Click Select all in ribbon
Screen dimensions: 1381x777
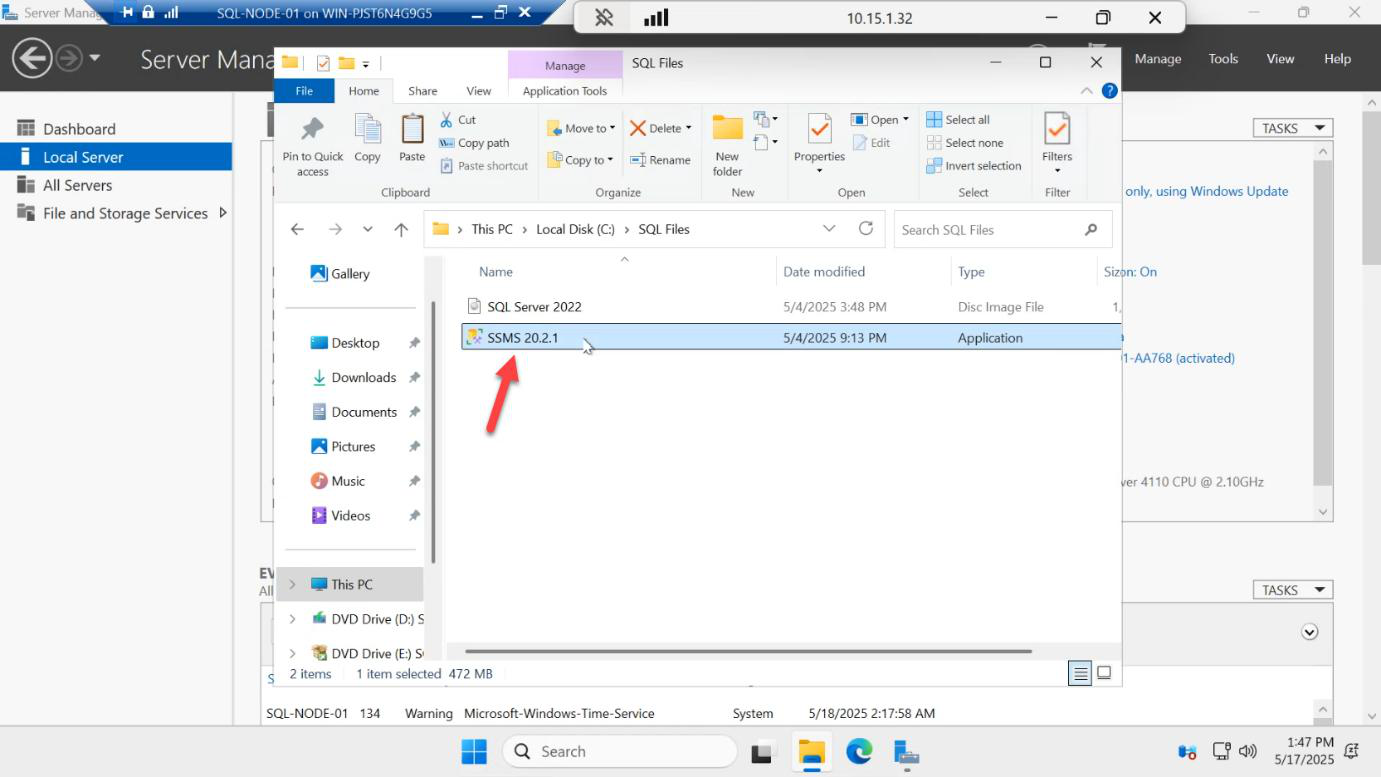pos(958,120)
